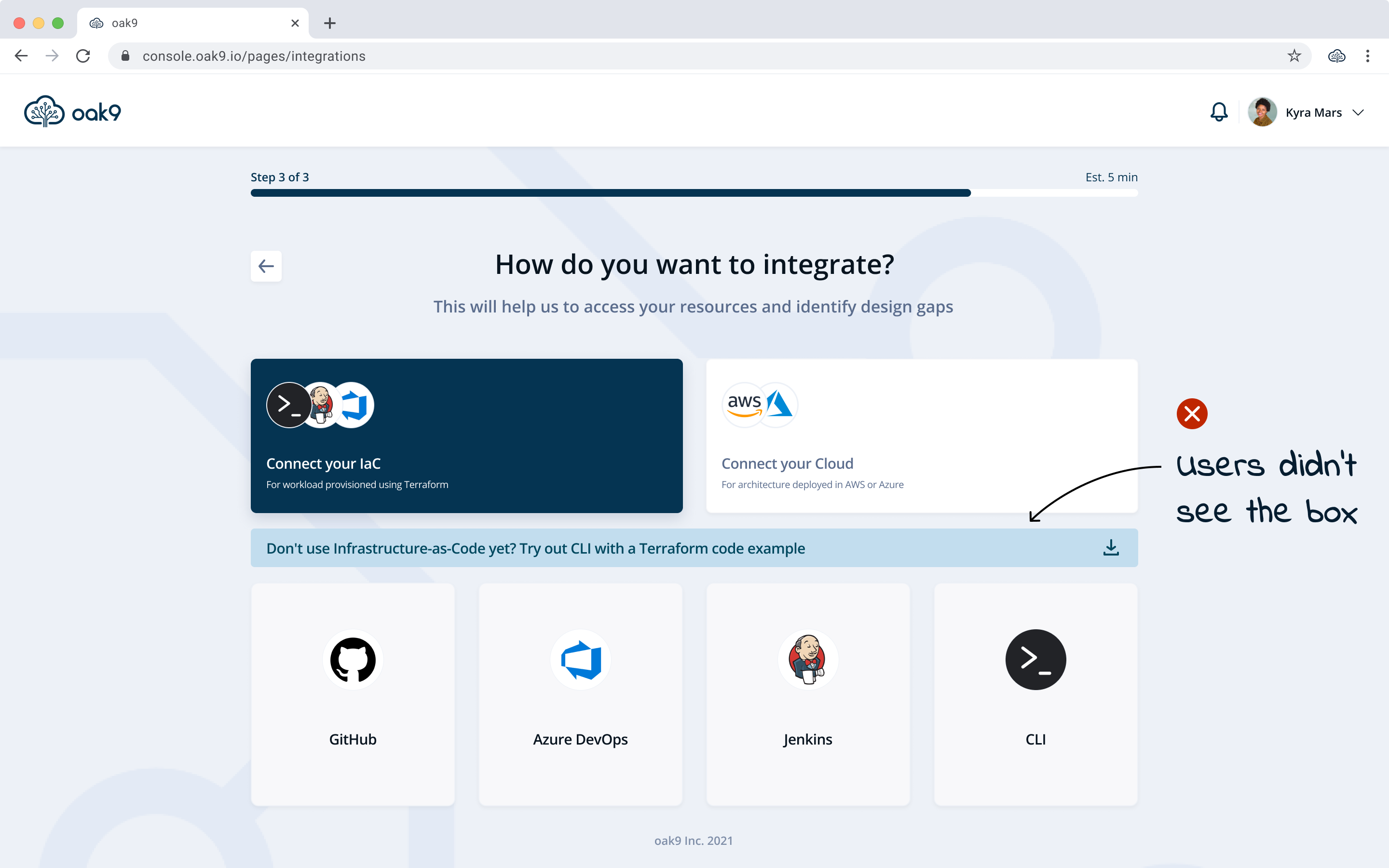This screenshot has width=1389, height=868.
Task: Pick the Jenkins integration card
Action: [x=807, y=694]
